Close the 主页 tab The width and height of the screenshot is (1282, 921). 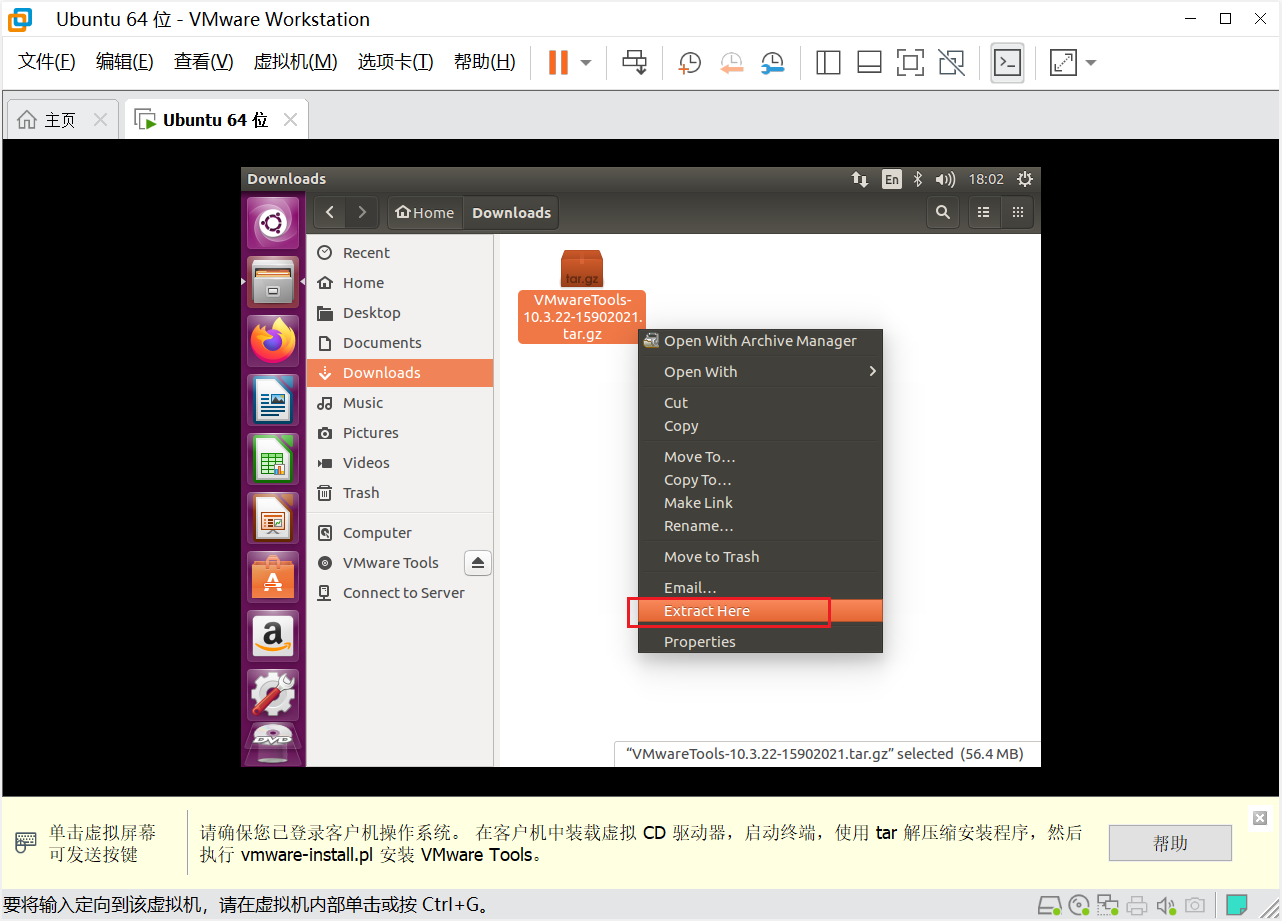[x=100, y=120]
